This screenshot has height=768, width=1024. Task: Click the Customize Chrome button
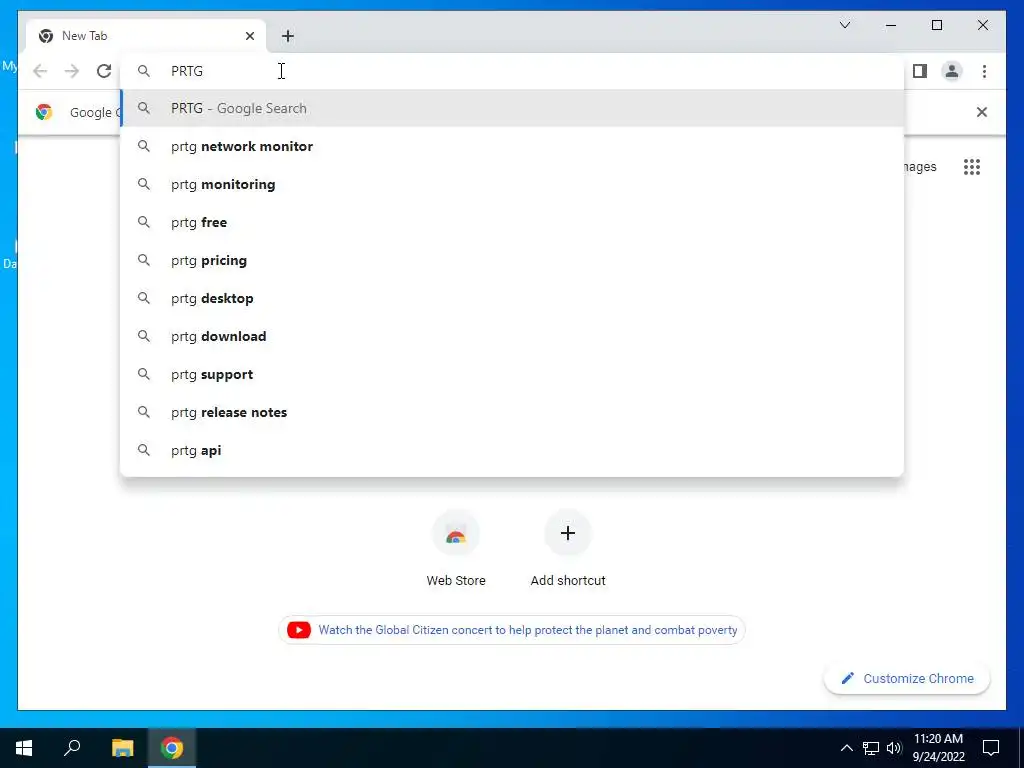click(x=907, y=679)
